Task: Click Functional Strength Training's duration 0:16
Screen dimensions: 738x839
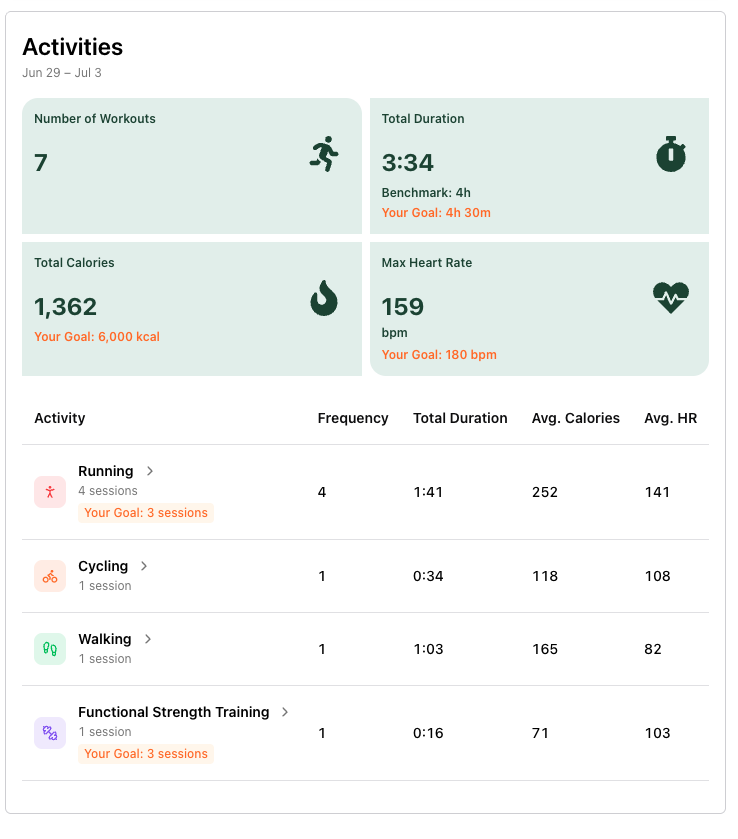Action: point(428,733)
